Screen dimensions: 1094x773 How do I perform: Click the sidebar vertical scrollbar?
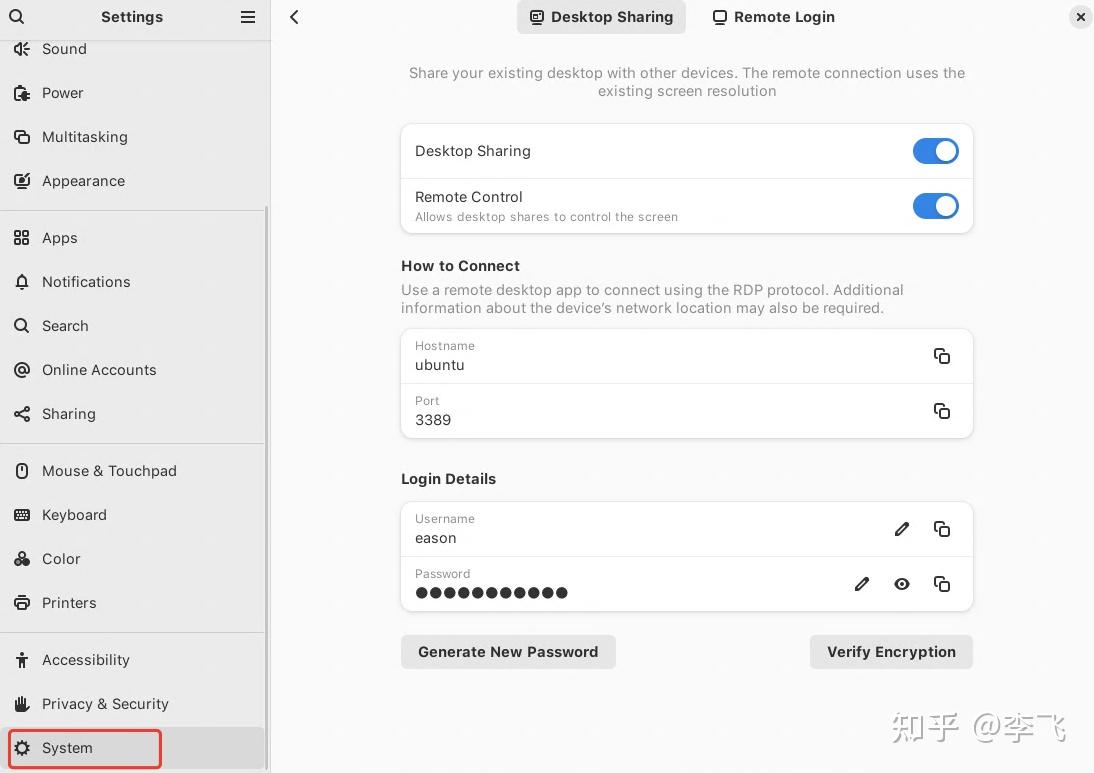pyautogui.click(x=266, y=480)
